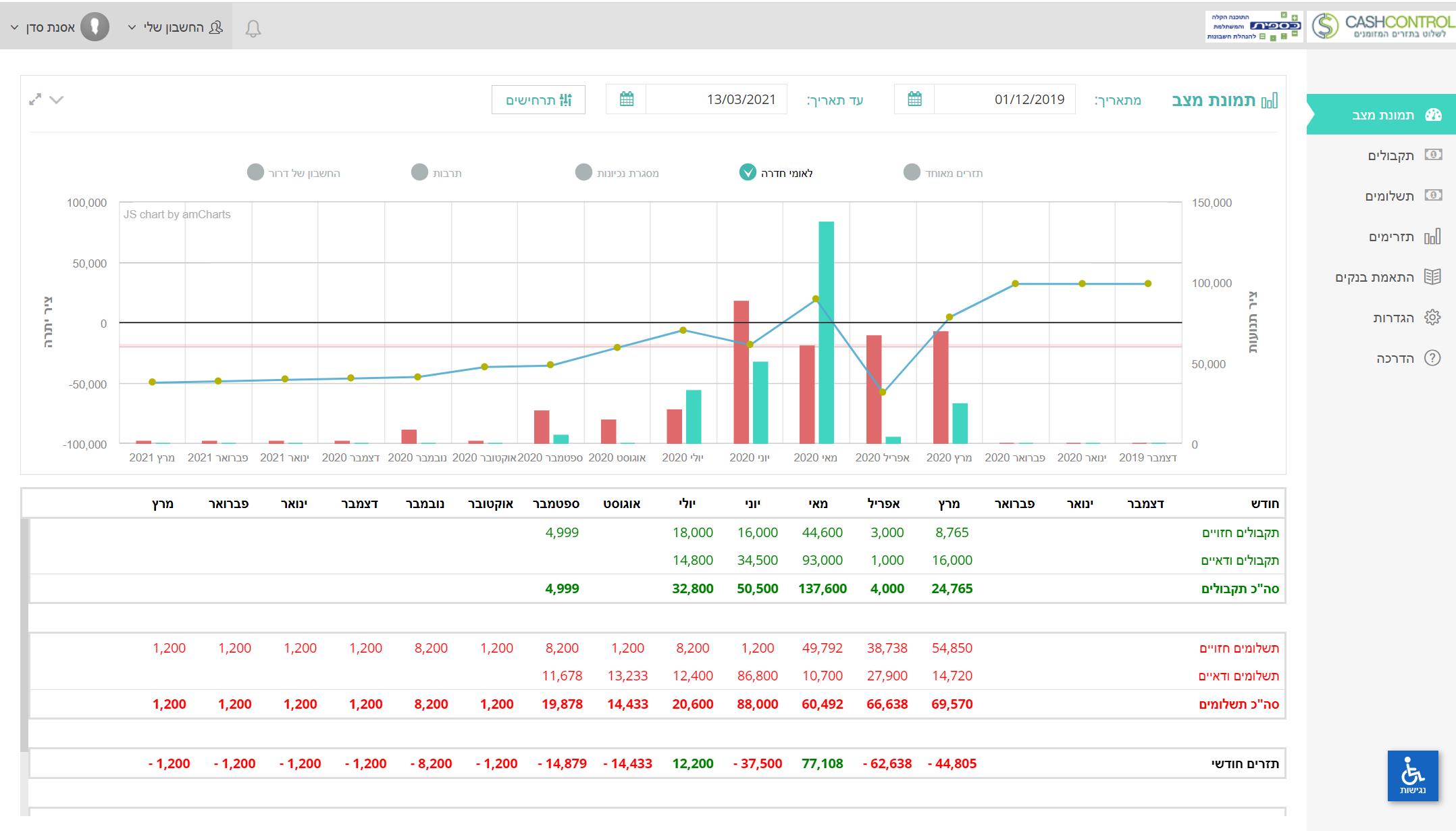Toggle תזרים מאוחד chart series

pos(912,172)
